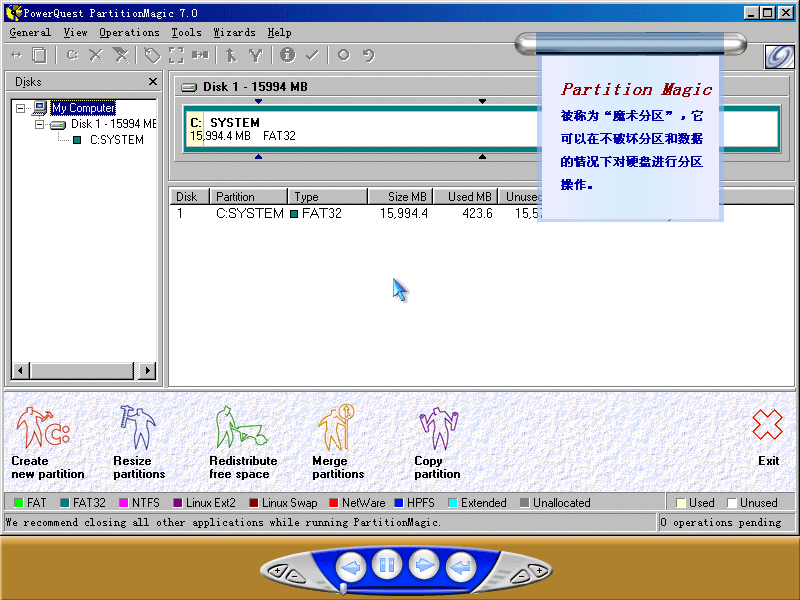The width and height of the screenshot is (800, 600).
Task: Open the Wizards menu
Action: click(x=234, y=33)
